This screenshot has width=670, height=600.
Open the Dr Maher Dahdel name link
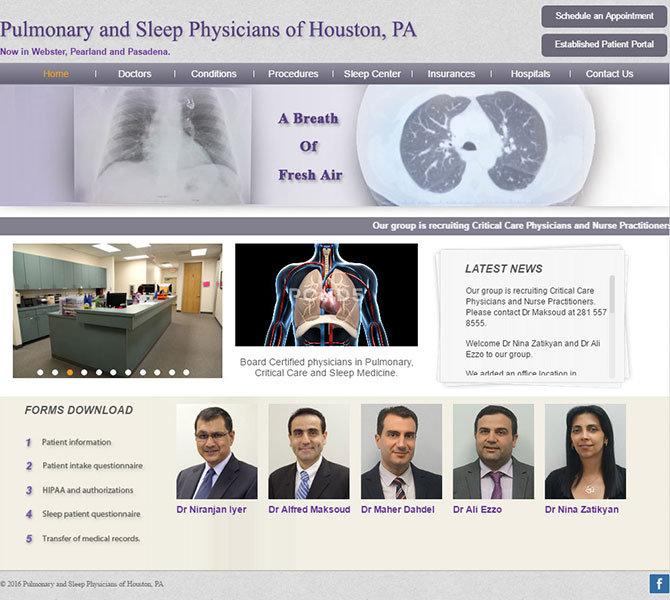pyautogui.click(x=398, y=509)
